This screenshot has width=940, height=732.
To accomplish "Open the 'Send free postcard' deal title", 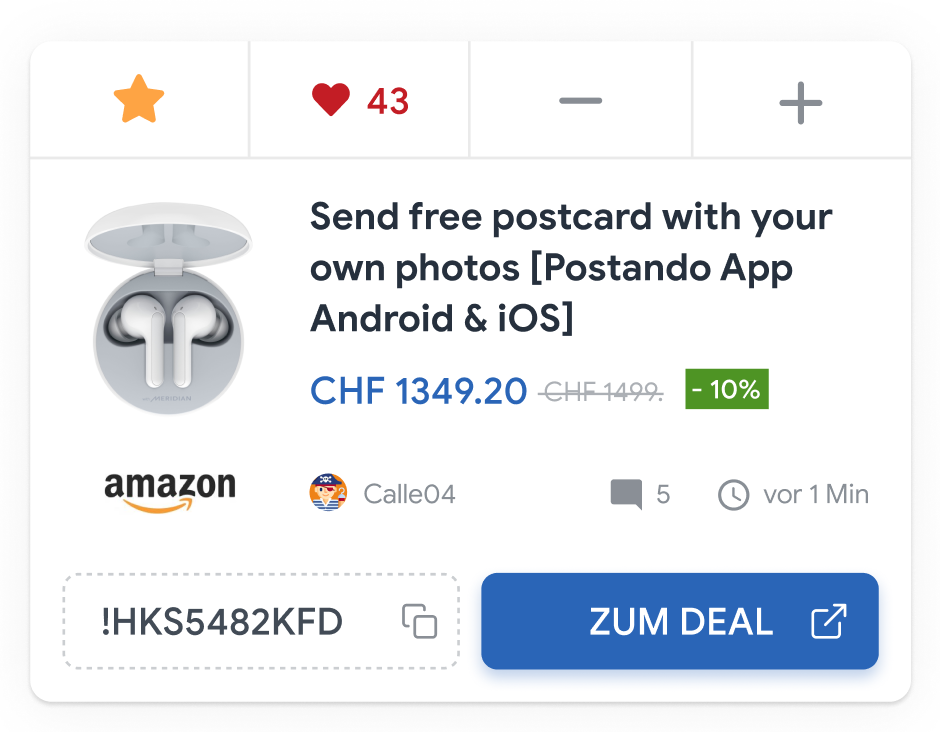I will pos(570,268).
